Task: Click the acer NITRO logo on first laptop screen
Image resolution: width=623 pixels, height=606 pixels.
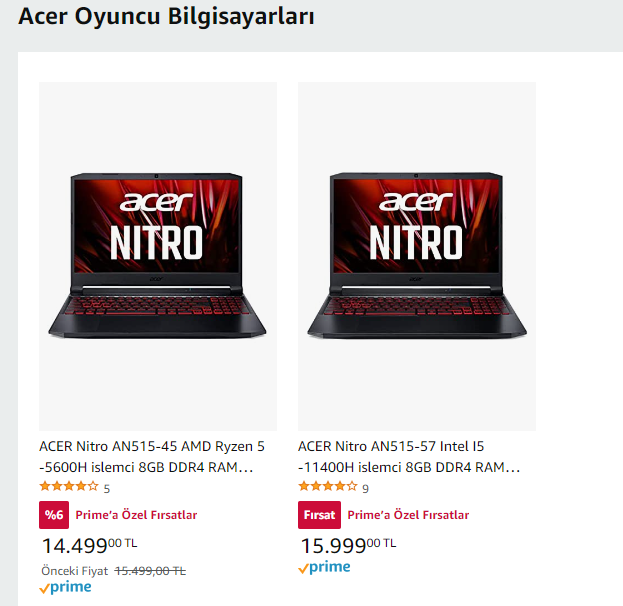Action: (157, 226)
